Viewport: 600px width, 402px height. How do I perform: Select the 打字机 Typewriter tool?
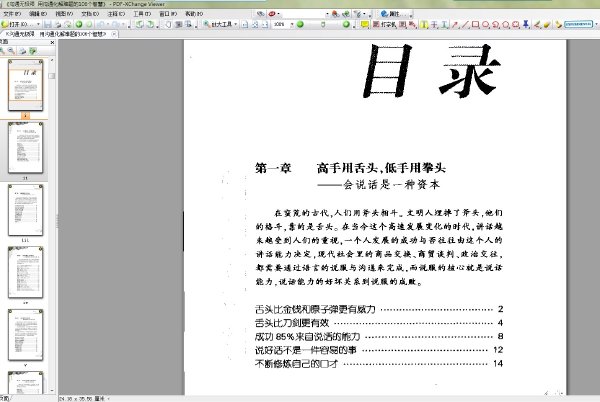coord(384,24)
